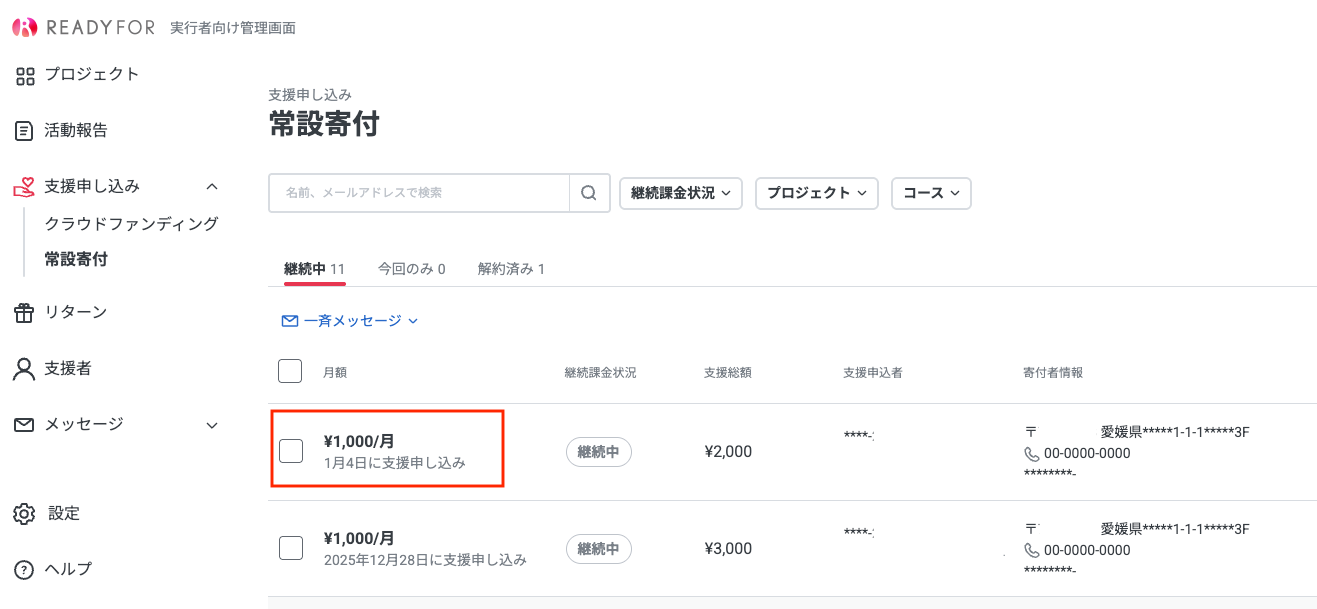This screenshot has width=1317, height=609.
Task: Open the プロジェクト sidebar menu item
Action: click(92, 75)
